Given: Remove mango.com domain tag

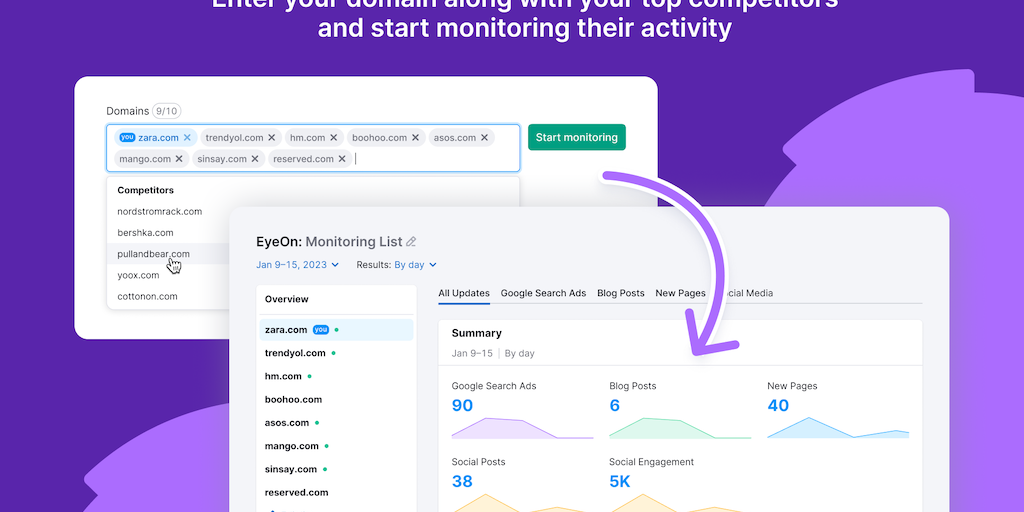Looking at the screenshot, I should point(179,159).
